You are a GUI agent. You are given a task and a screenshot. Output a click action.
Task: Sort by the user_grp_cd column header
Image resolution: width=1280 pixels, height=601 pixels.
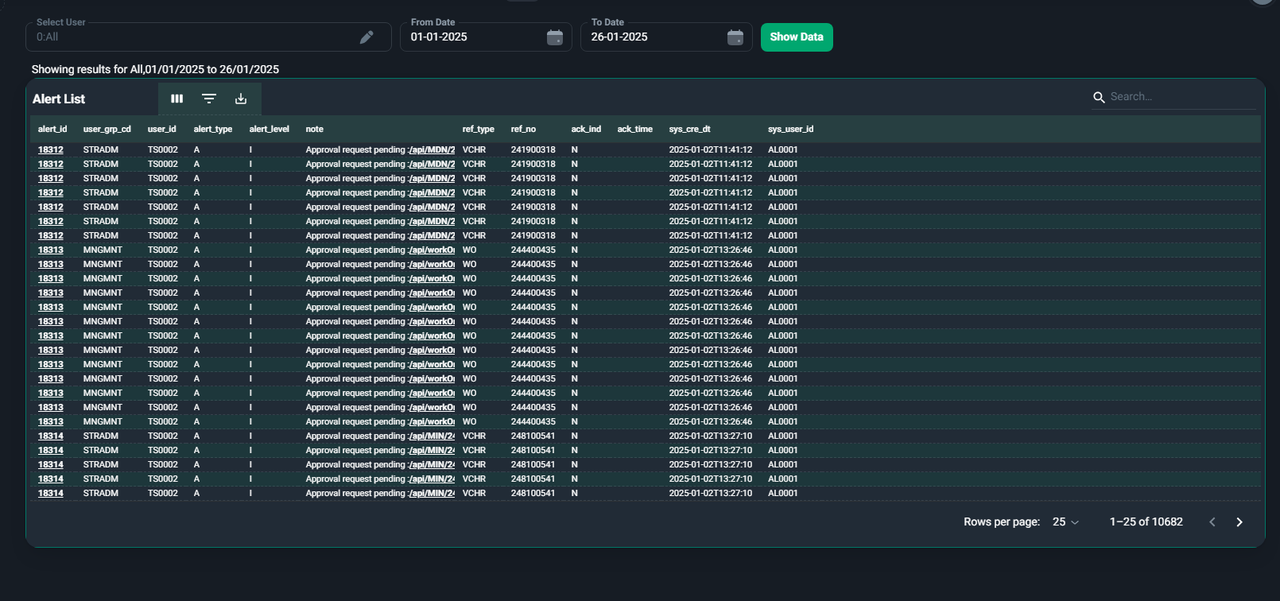pyautogui.click(x=107, y=129)
